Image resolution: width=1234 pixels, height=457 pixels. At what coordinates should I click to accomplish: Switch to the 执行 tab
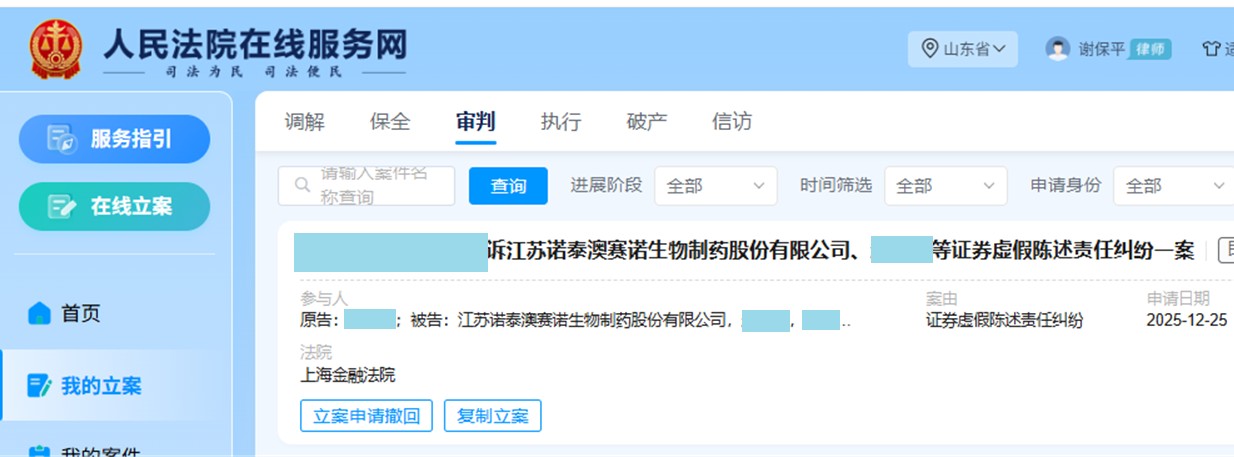[561, 122]
